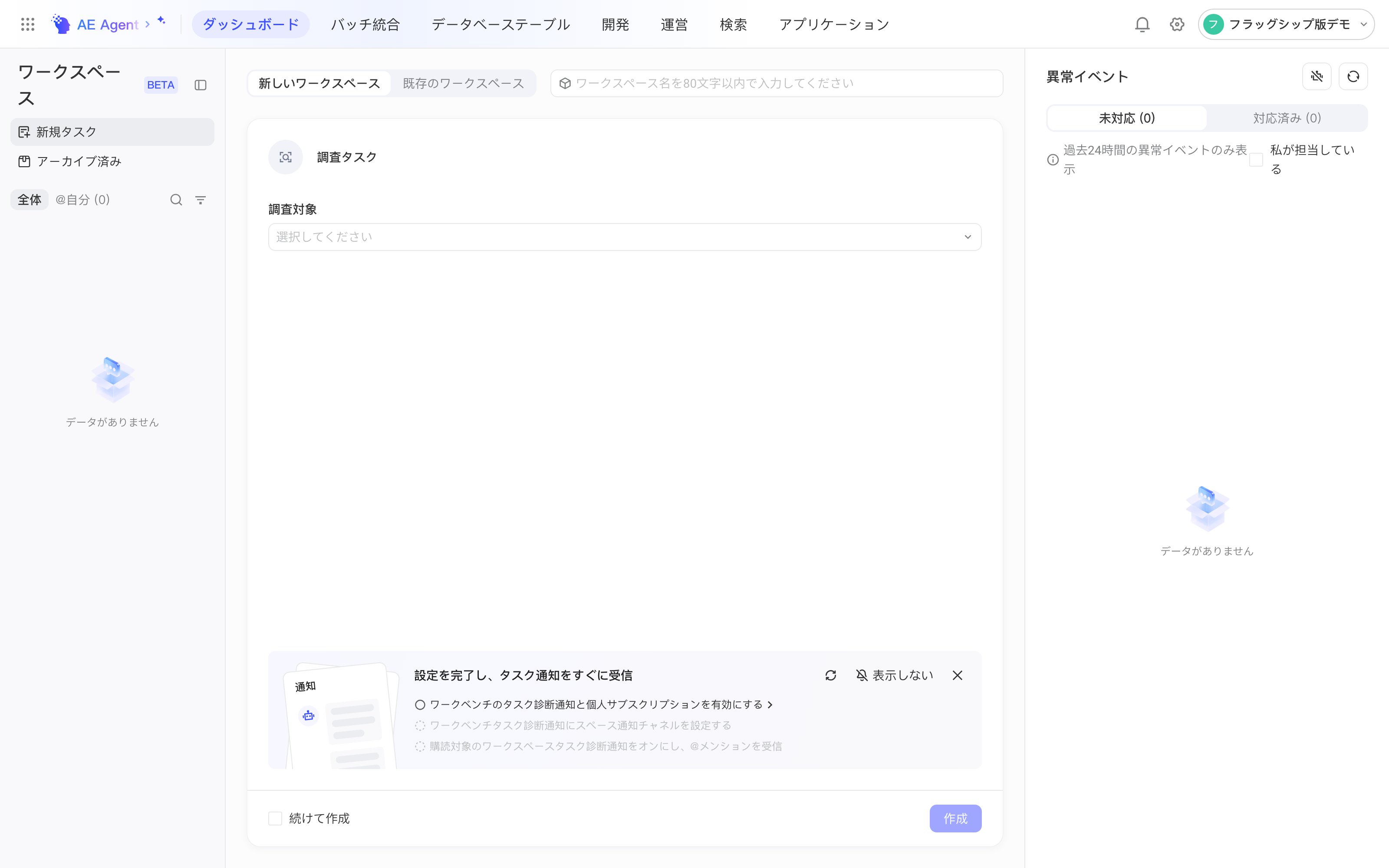The height and width of the screenshot is (868, 1389).
Task: Collapse the workspace sidebar panel icon
Action: point(200,85)
